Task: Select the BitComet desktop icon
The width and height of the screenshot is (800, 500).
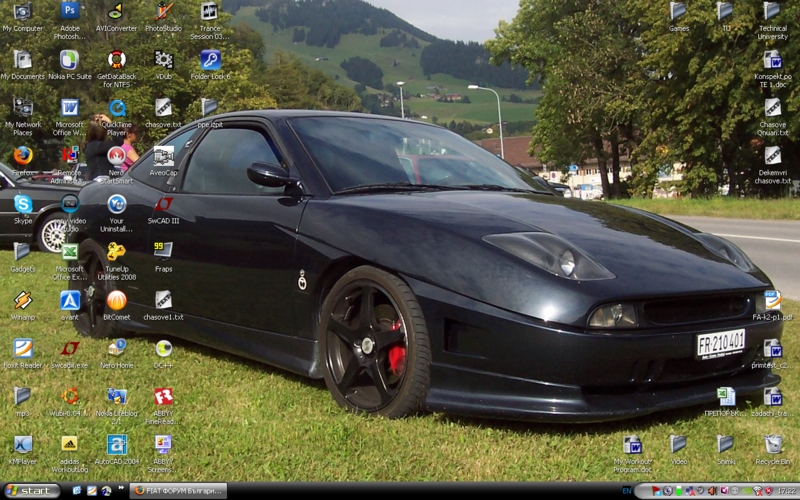Action: coord(116,300)
